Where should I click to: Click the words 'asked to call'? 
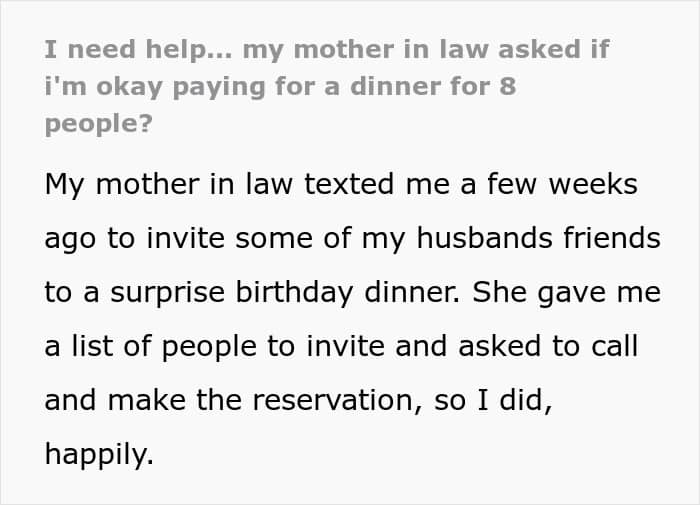548,346
